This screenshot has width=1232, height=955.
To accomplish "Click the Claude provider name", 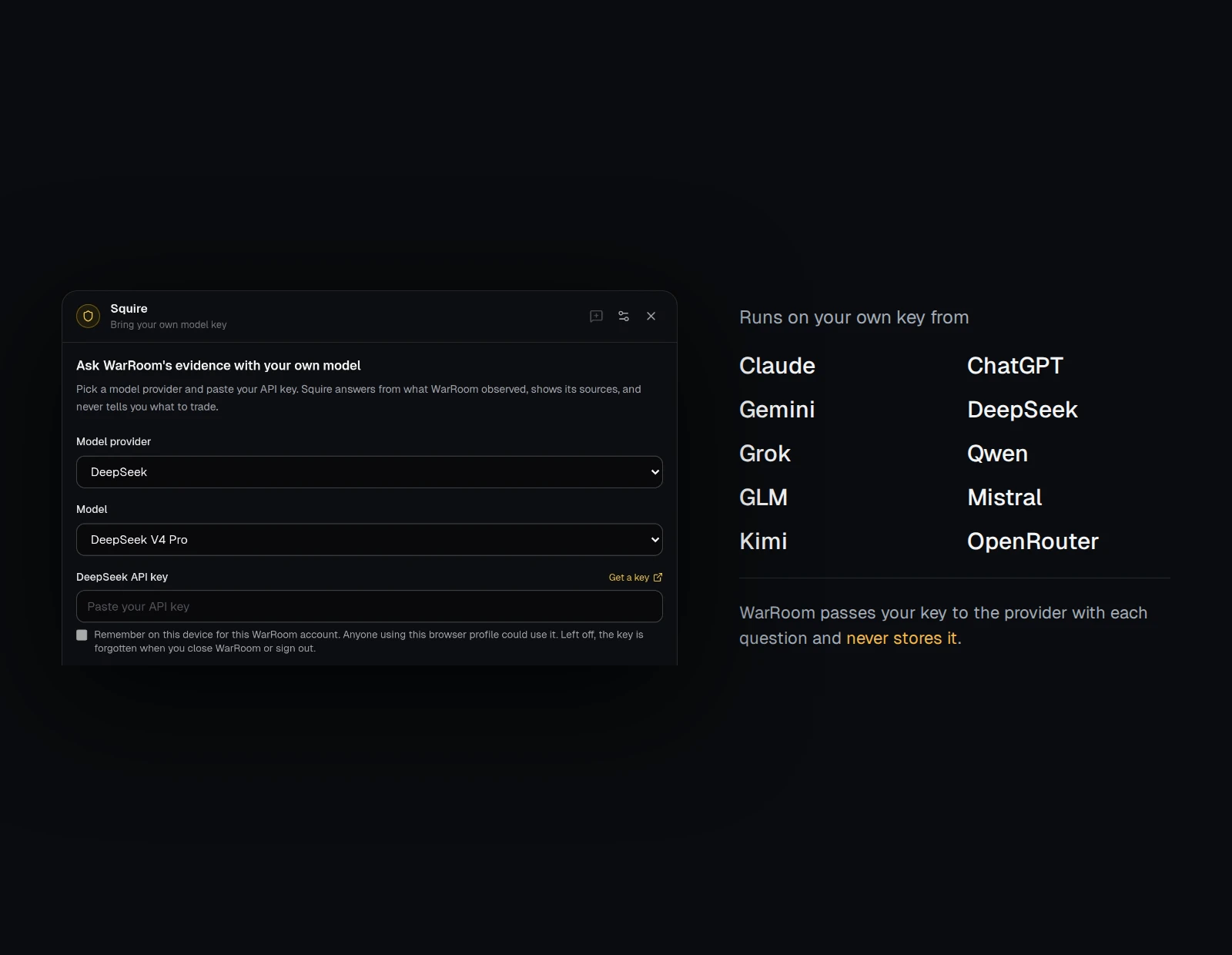I will click(777, 366).
